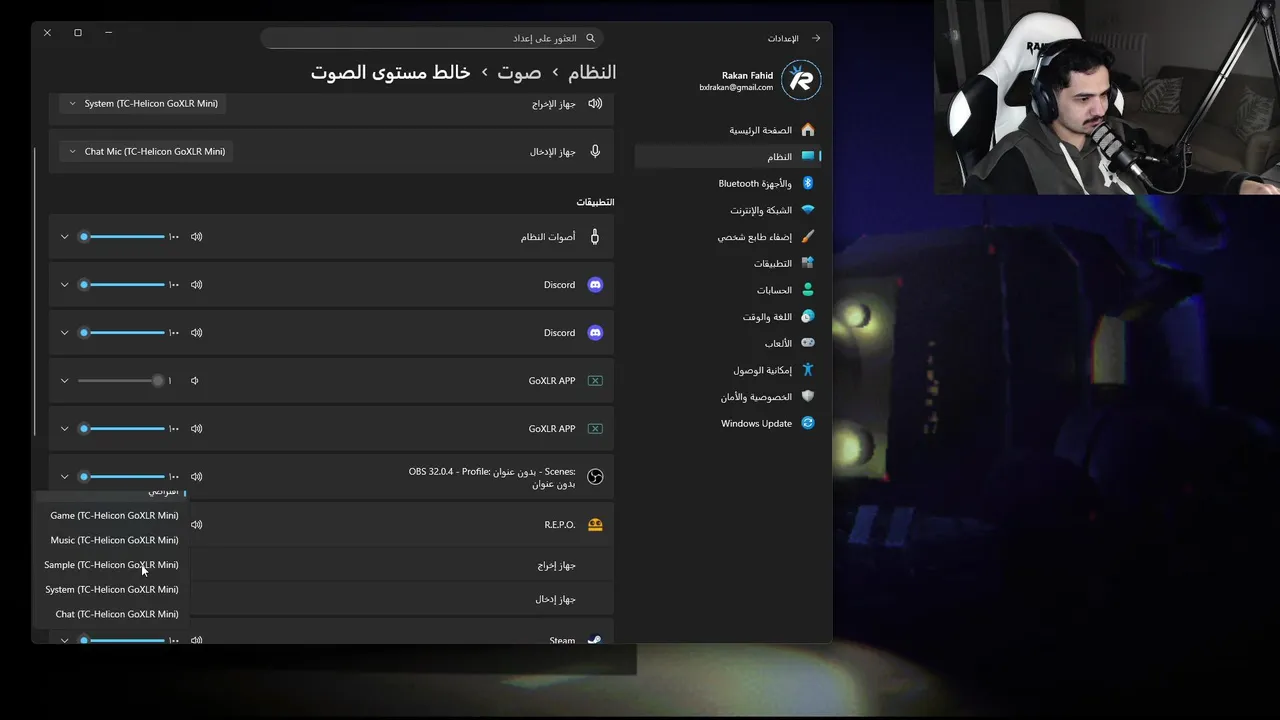Click the system sounds volume slider
1280x720 pixels.
123,237
